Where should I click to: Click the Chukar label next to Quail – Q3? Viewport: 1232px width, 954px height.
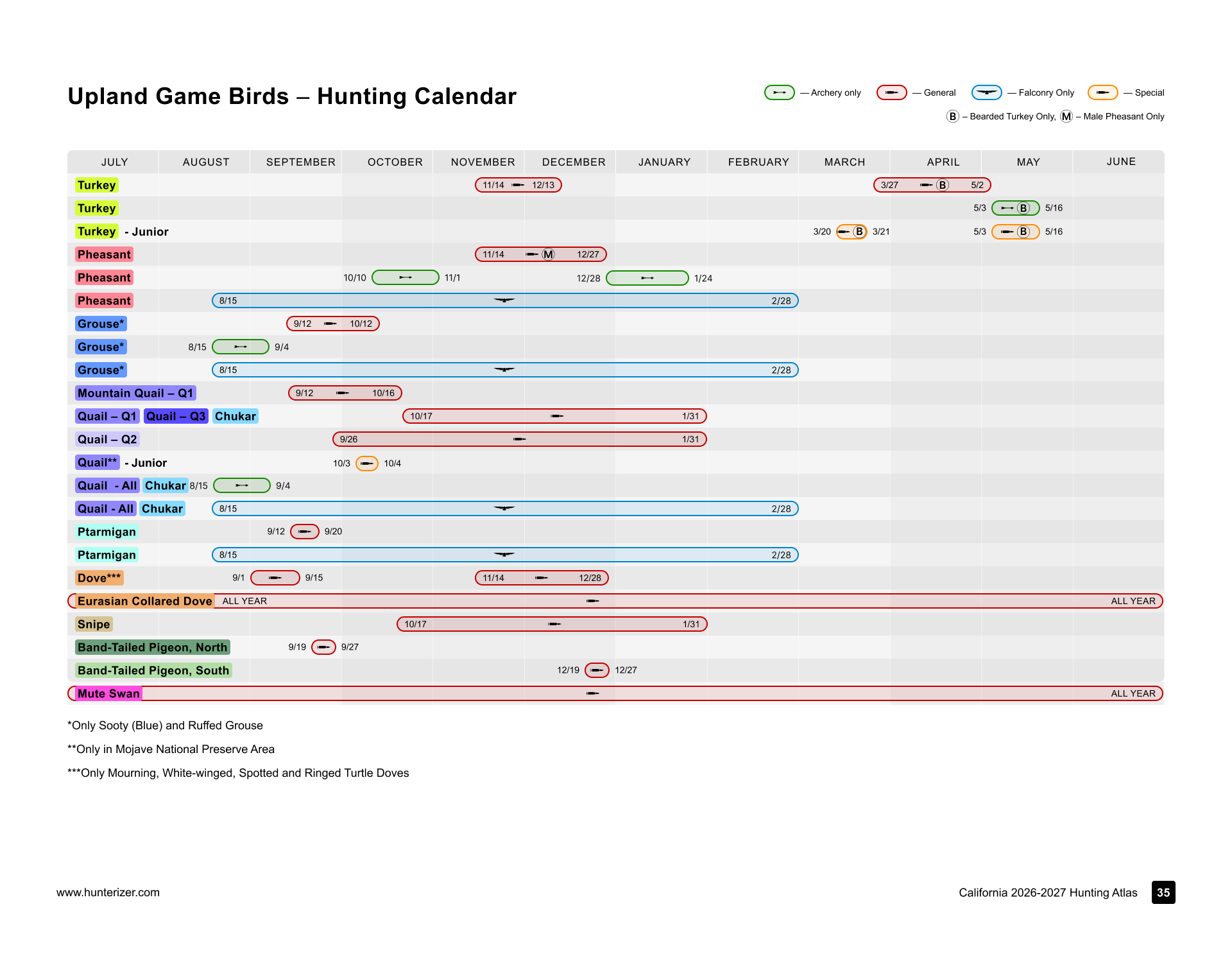click(235, 416)
